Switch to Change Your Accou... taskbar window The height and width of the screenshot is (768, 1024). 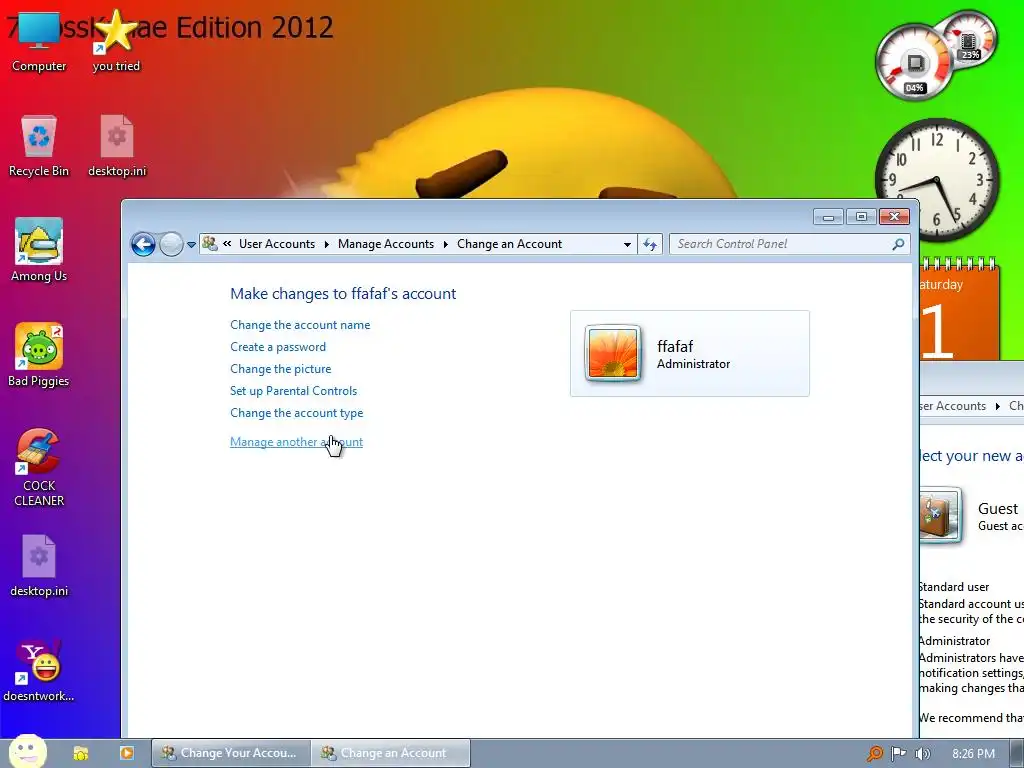pyautogui.click(x=231, y=753)
